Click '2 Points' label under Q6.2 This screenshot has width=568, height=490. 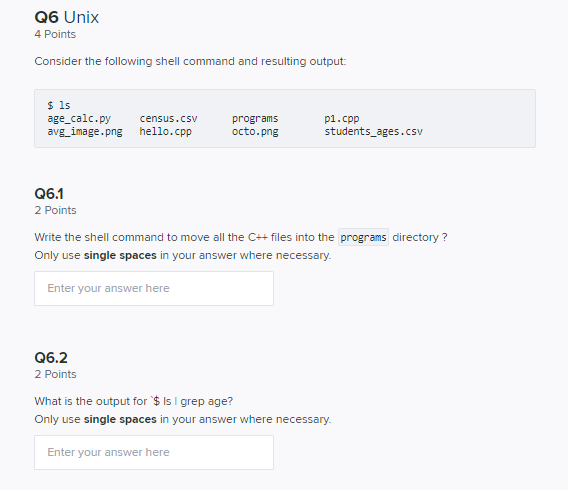pyautogui.click(x=55, y=374)
